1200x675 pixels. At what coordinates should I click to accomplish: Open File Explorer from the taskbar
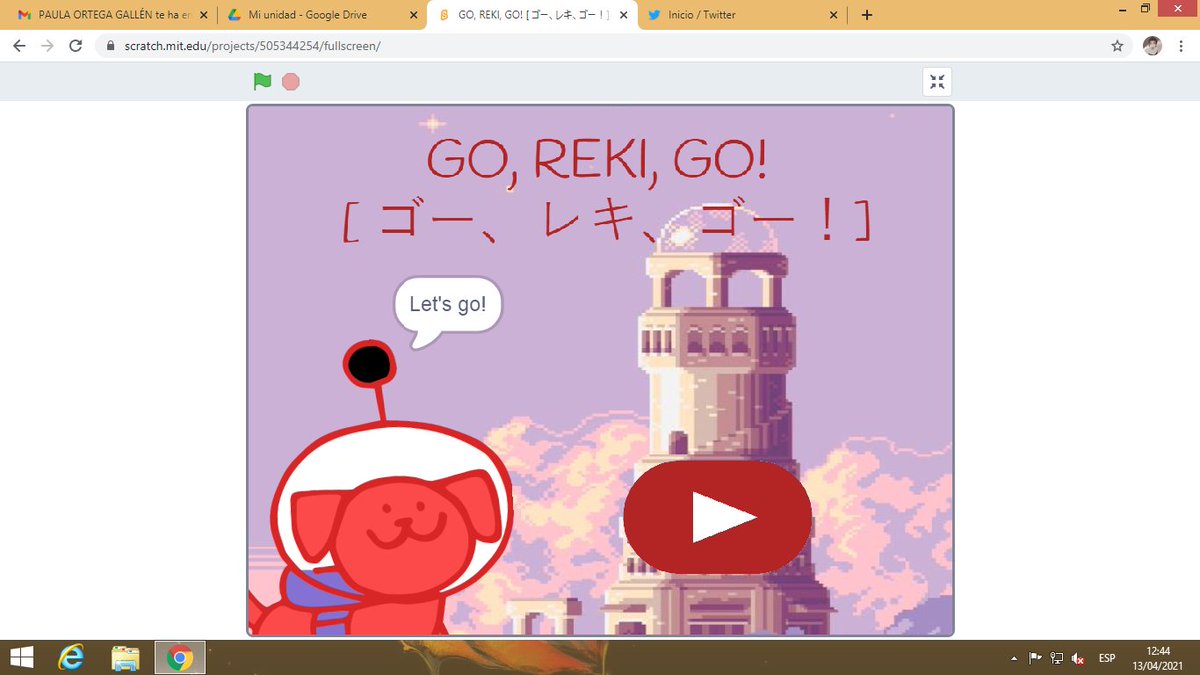pos(125,658)
